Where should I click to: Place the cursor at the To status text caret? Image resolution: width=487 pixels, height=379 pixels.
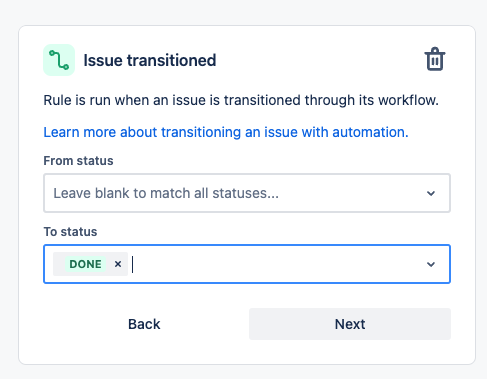(x=133, y=264)
